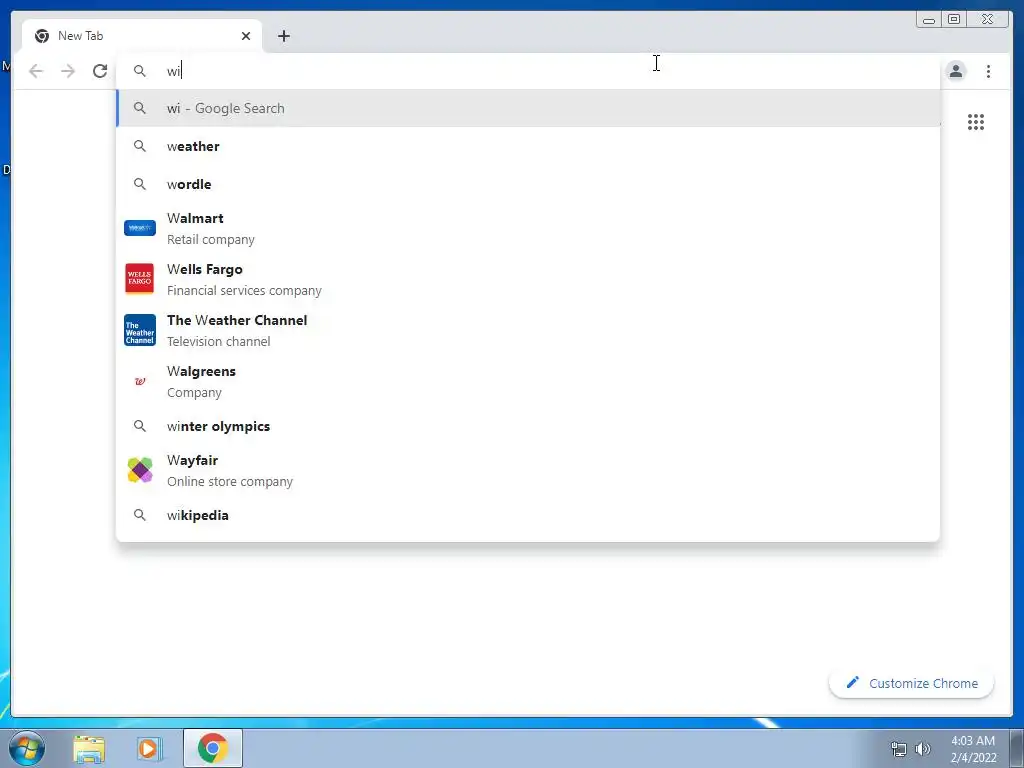Click the Chrome taskbar icon
Image resolution: width=1024 pixels, height=768 pixels.
point(212,748)
